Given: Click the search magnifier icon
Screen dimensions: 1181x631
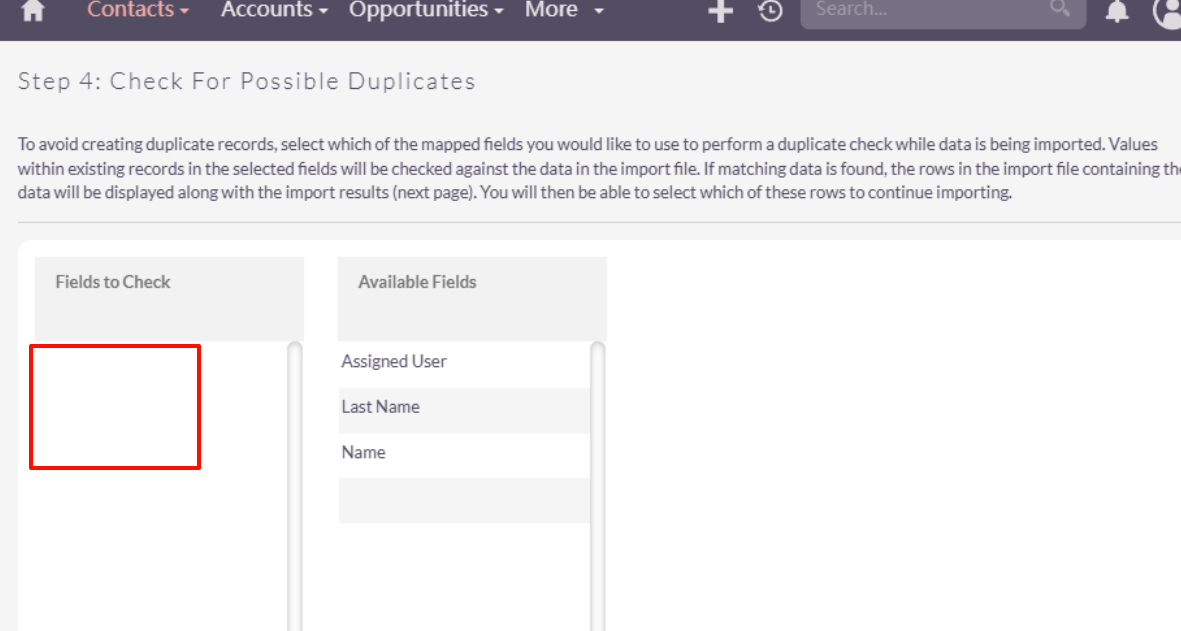Looking at the screenshot, I should [x=1059, y=9].
